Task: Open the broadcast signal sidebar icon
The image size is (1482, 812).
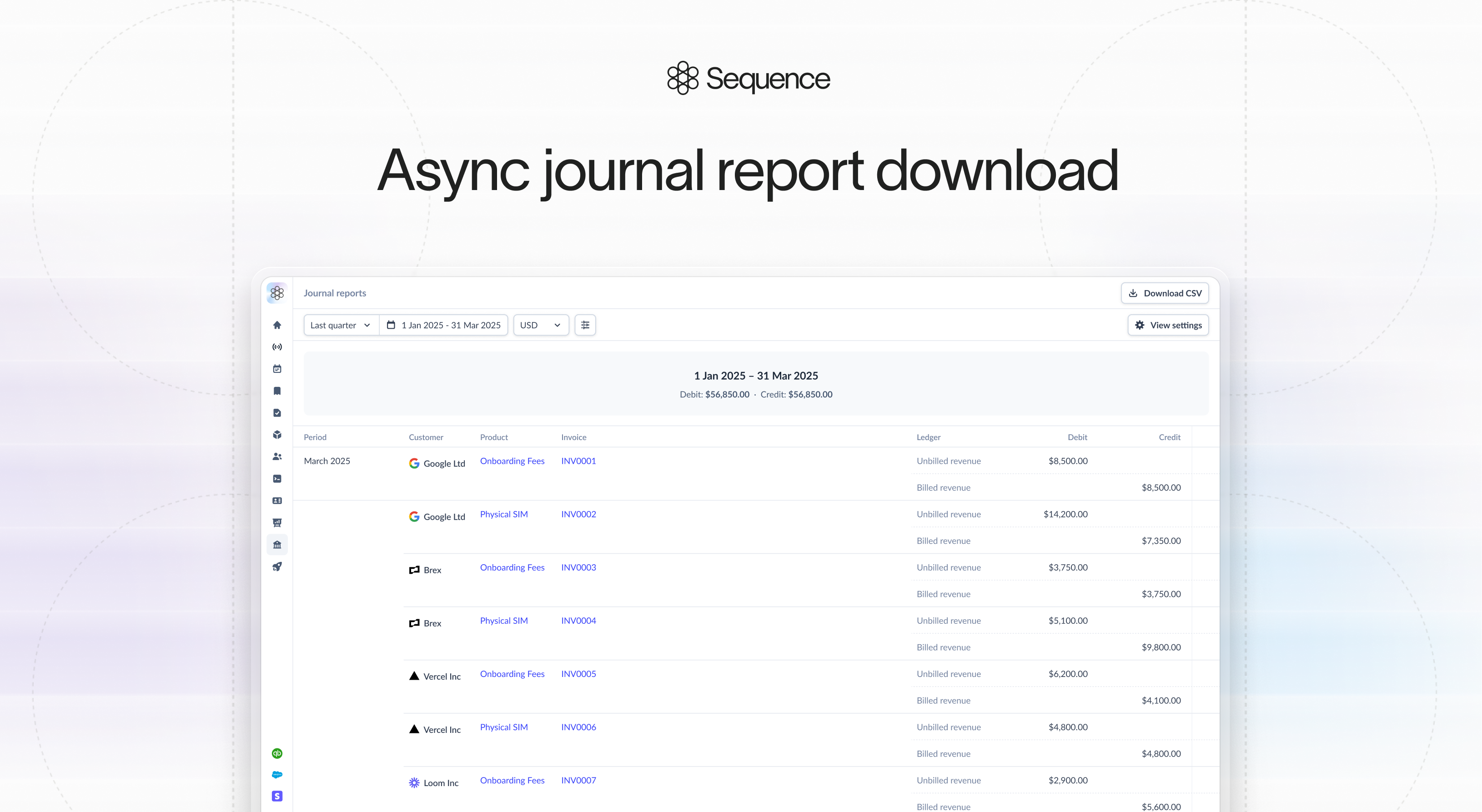Action: tap(277, 347)
